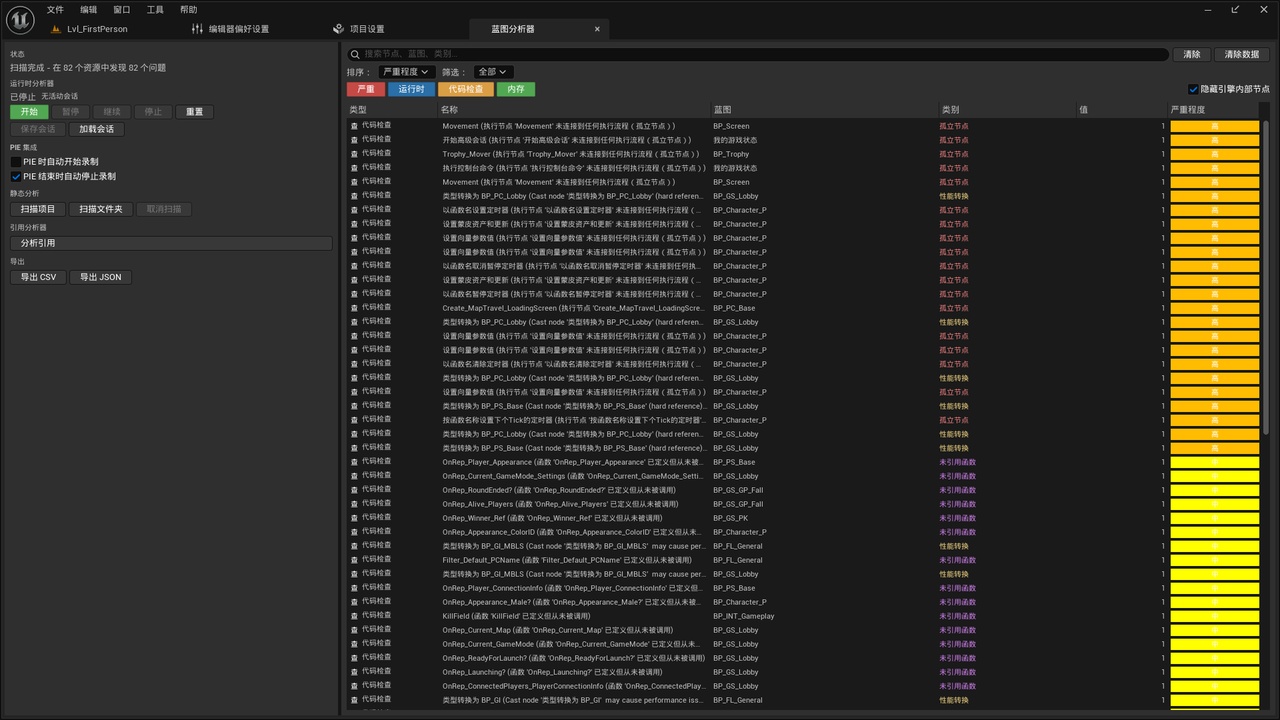Screen dimensions: 1280x720
Task: Click the 项目设置 tab gear icon
Action: point(339,29)
